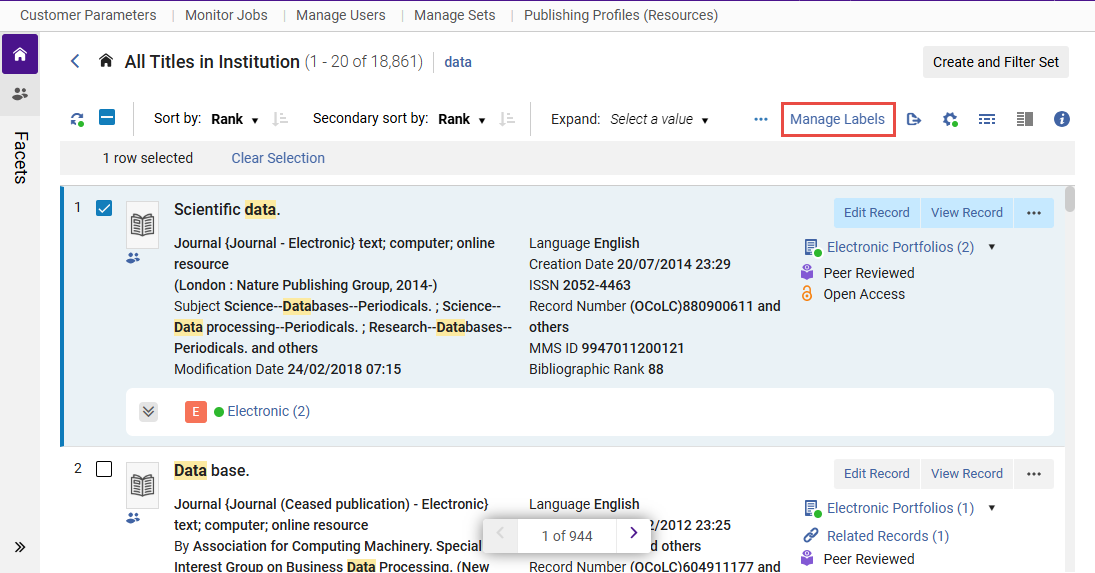Go to next page arrow
The height and width of the screenshot is (573, 1095).
pos(633,534)
